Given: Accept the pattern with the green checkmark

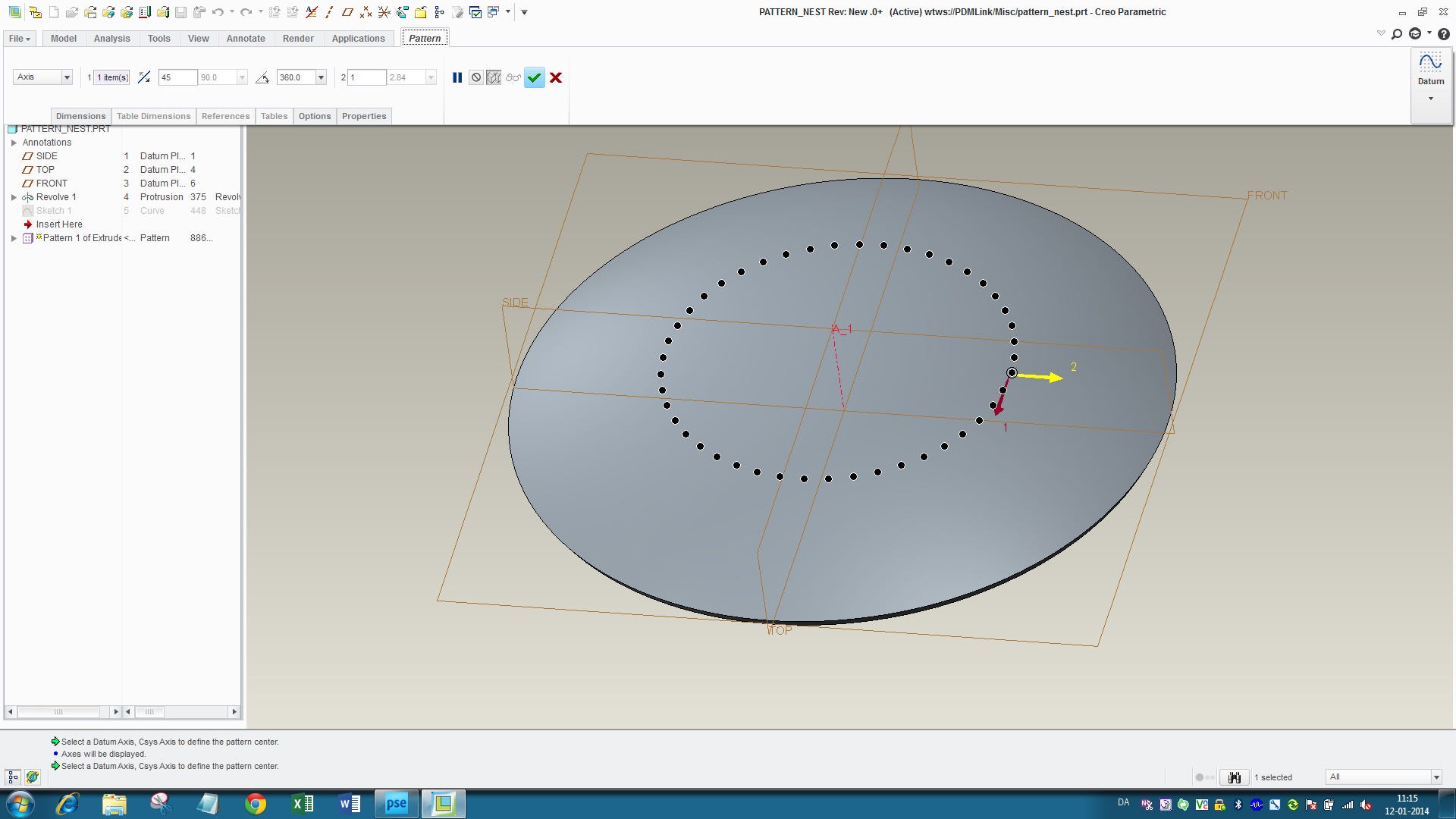Looking at the screenshot, I should (x=535, y=77).
